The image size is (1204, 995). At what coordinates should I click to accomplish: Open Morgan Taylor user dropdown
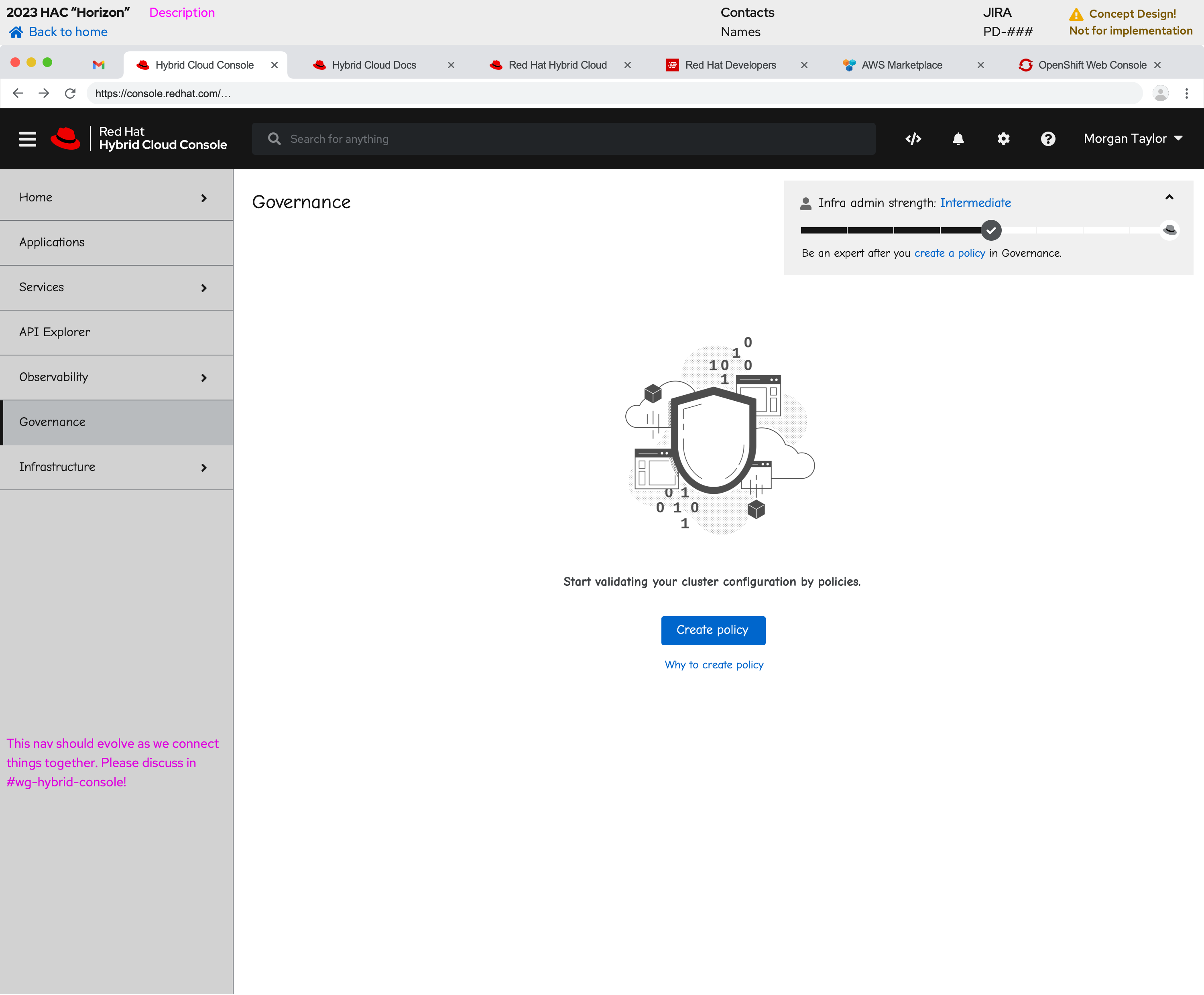click(x=1132, y=139)
